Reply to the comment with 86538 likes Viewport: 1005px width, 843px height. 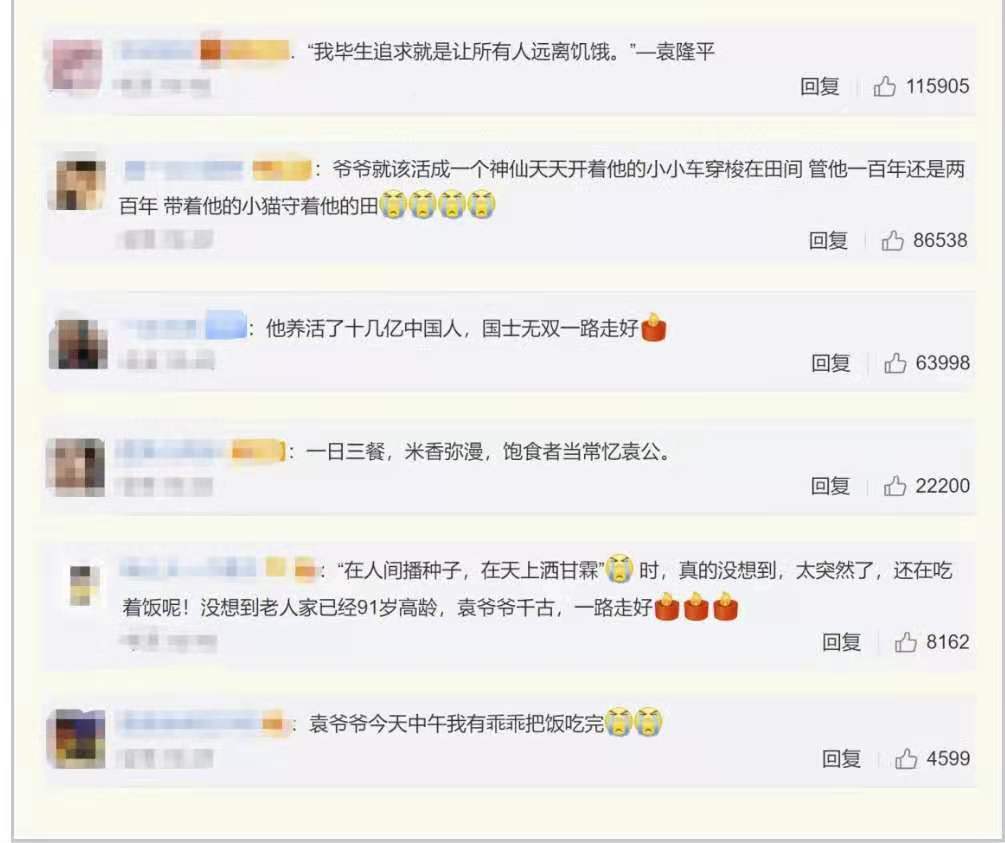click(x=828, y=240)
